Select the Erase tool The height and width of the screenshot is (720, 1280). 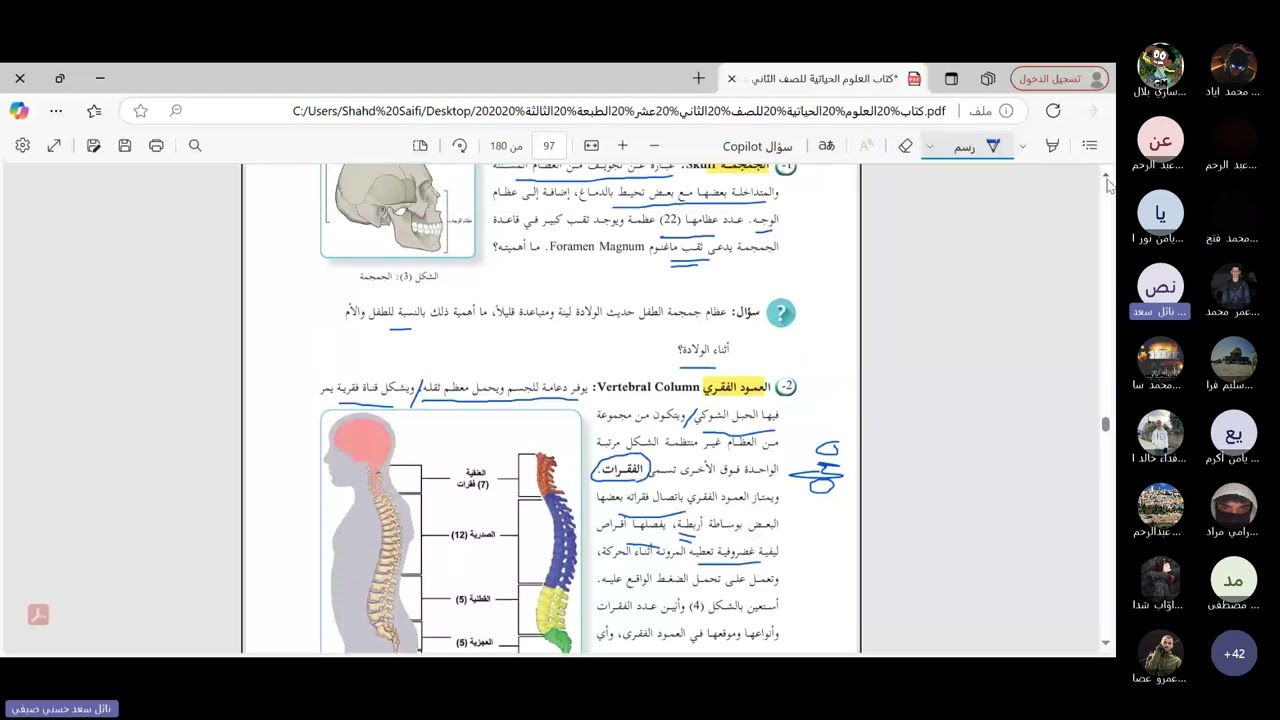click(905, 146)
